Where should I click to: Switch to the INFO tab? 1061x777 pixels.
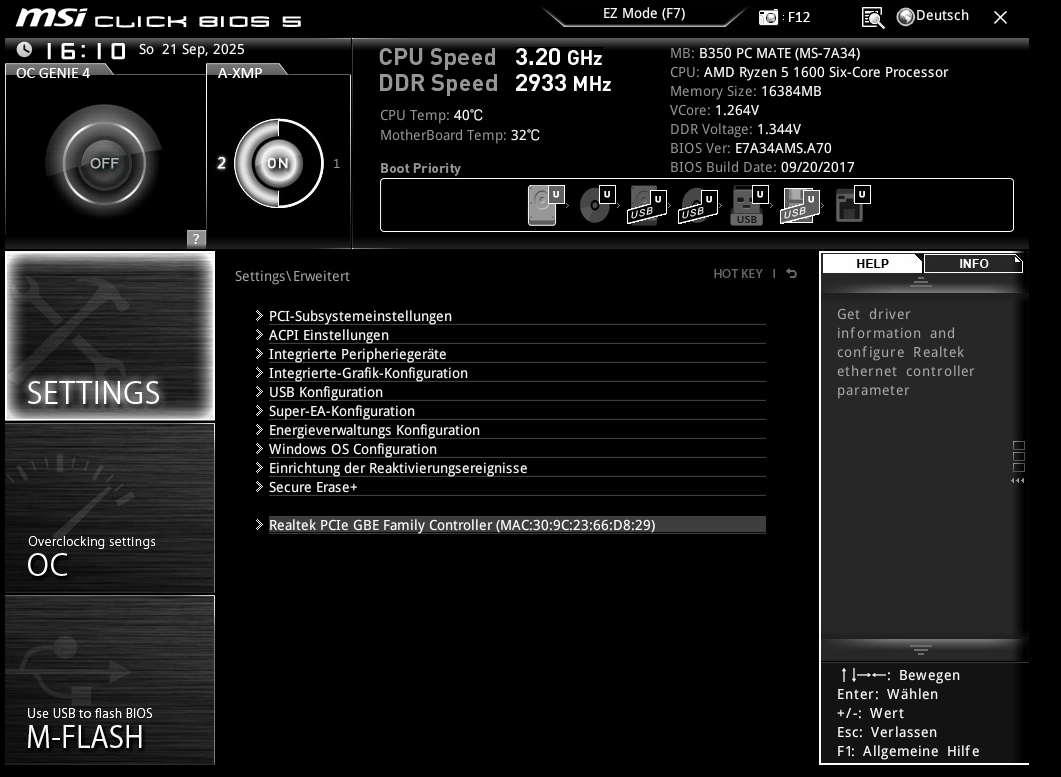tap(973, 263)
